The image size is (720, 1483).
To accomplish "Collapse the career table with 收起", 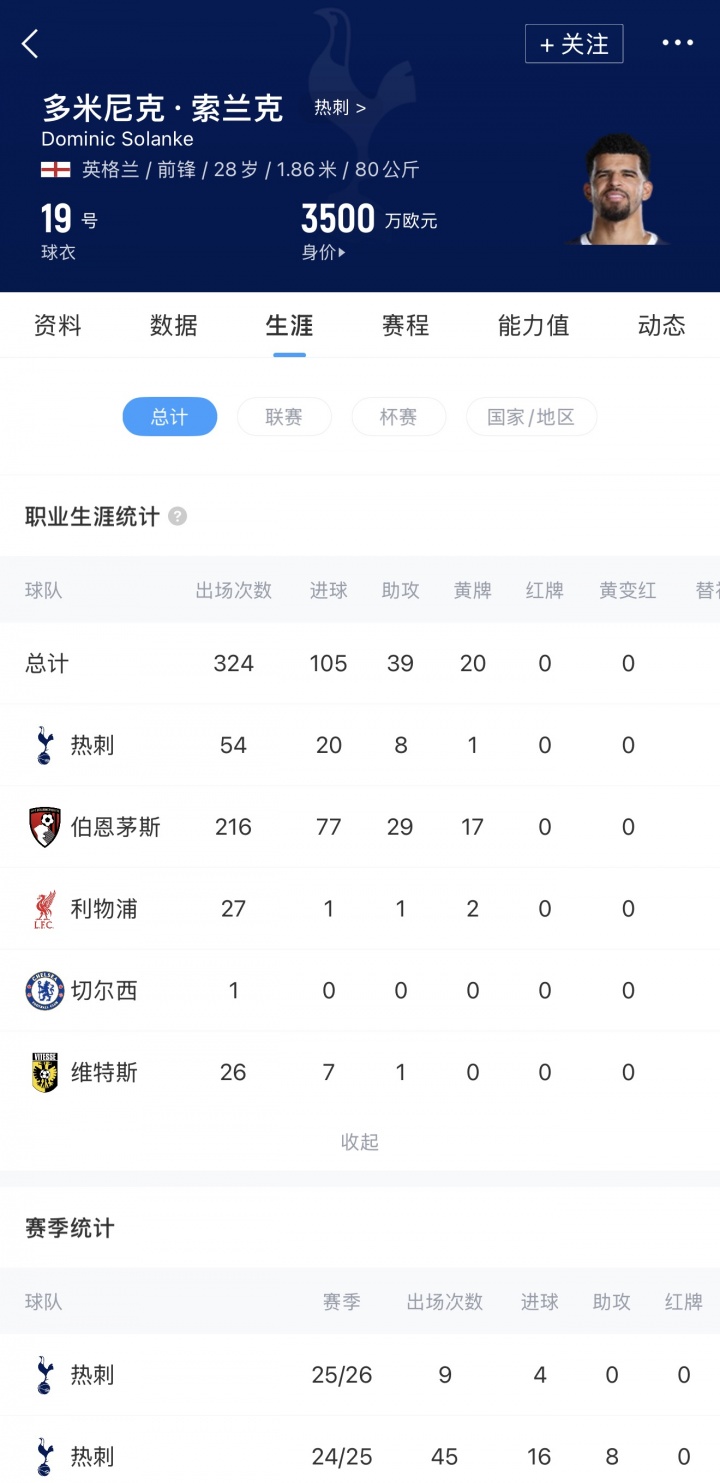I will click(360, 1142).
